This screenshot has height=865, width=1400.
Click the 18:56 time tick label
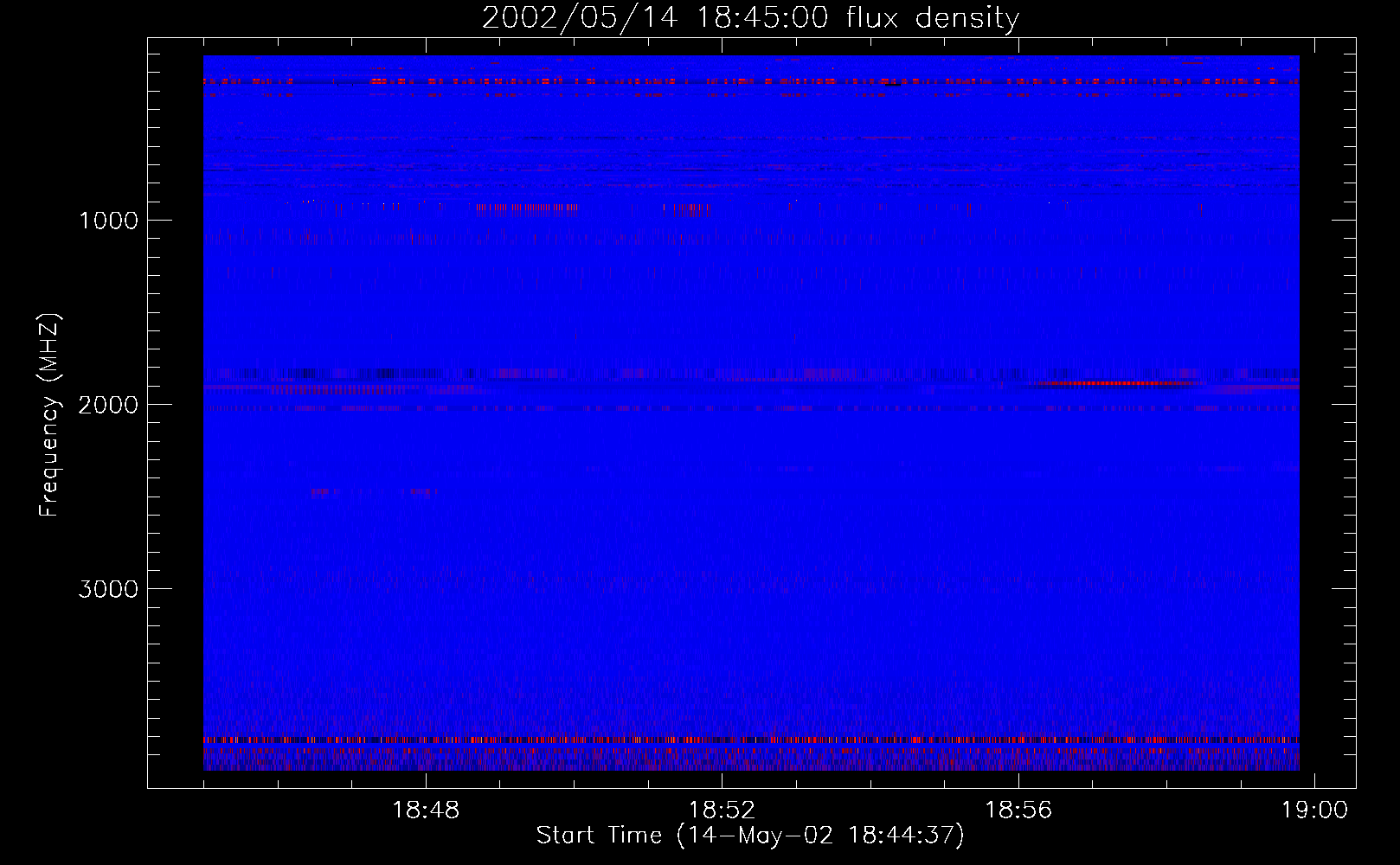[1018, 811]
